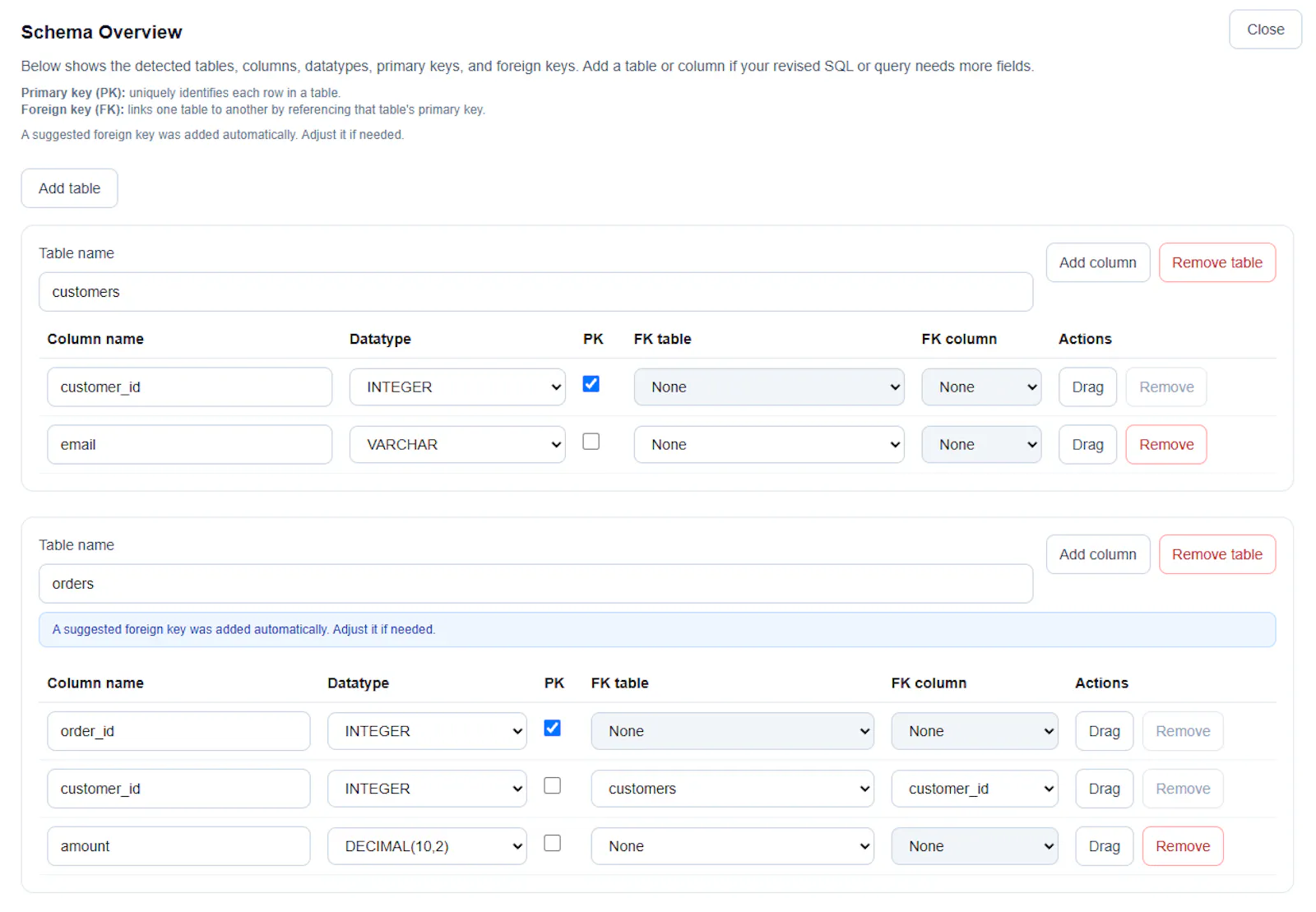Viewport: 1316px width, 912px height.
Task: Toggle PK checkbox for customers customer_id
Action: [x=591, y=384]
